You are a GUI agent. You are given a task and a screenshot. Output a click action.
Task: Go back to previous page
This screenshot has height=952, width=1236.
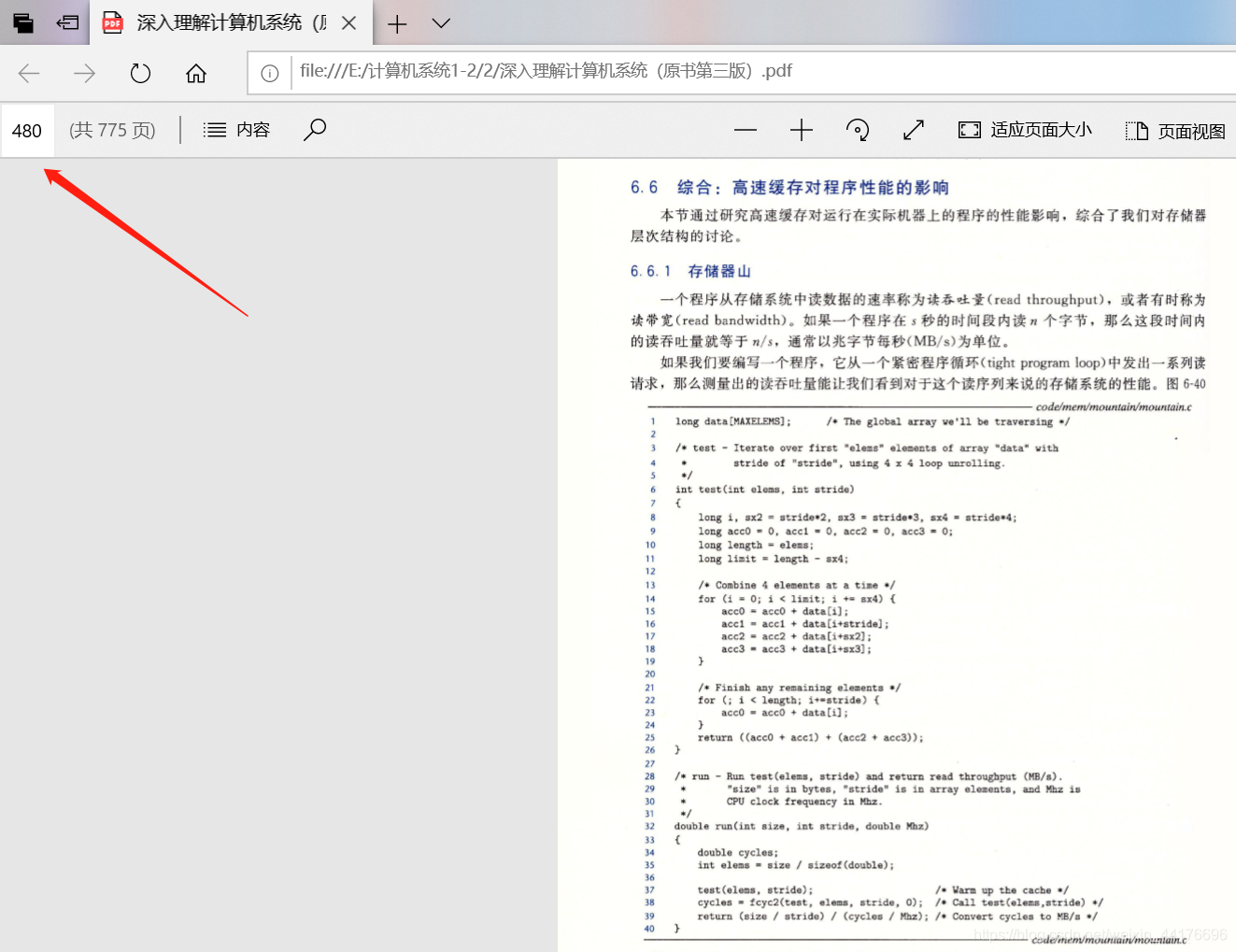(29, 73)
